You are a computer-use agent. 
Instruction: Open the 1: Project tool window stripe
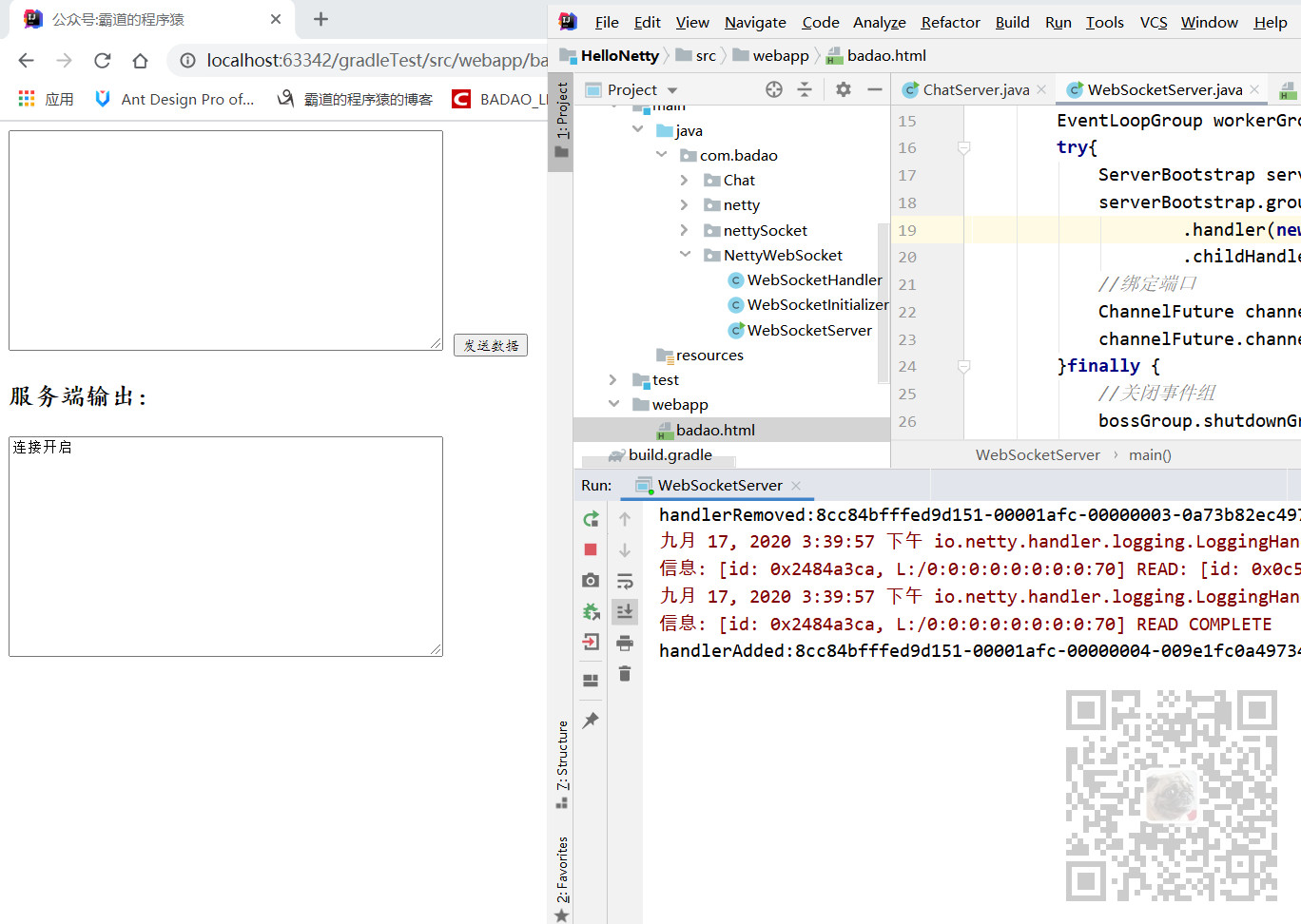561,121
